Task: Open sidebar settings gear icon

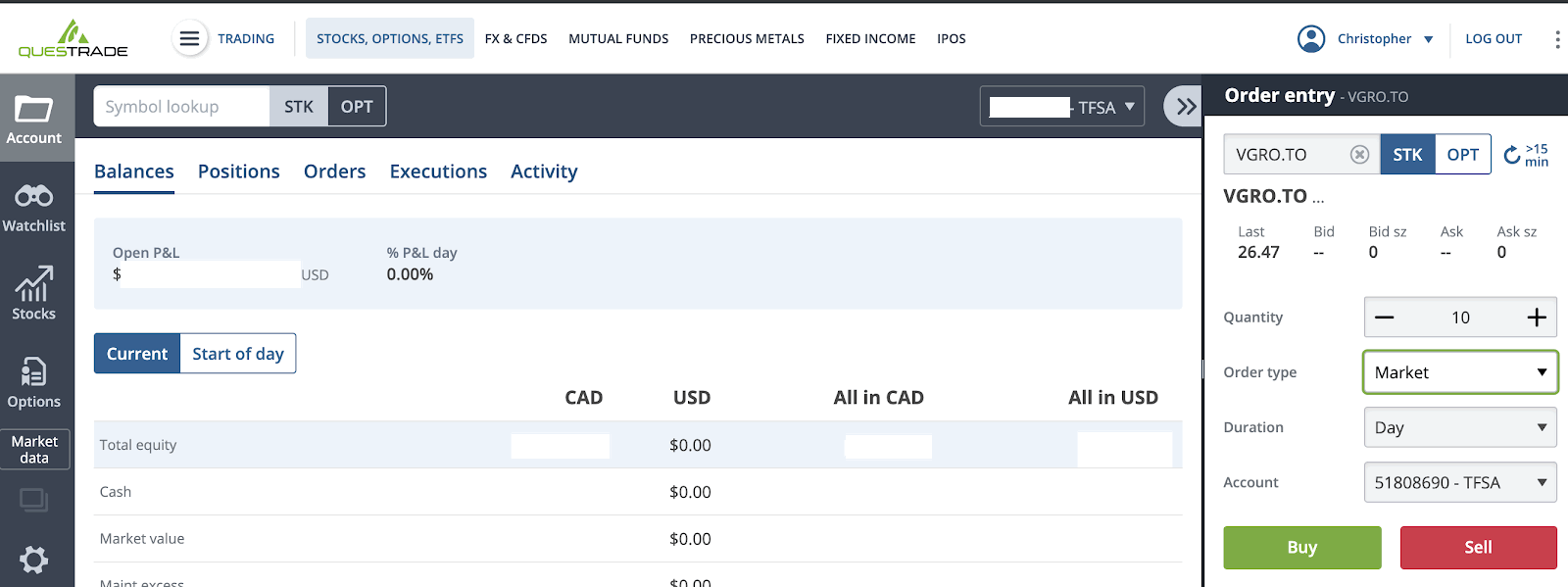Action: [x=34, y=560]
